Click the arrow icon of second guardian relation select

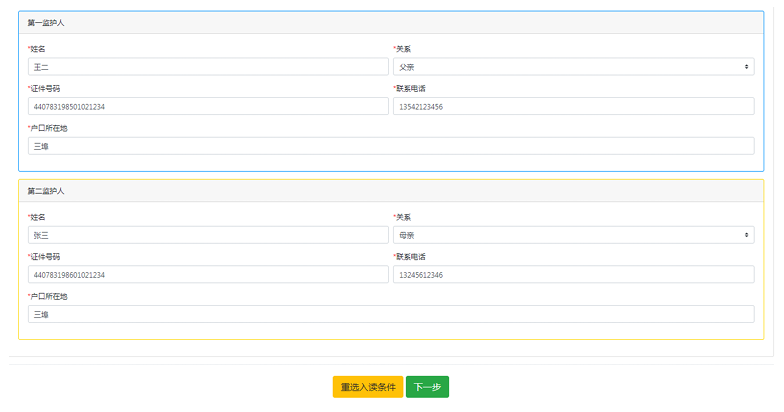pyautogui.click(x=746, y=235)
